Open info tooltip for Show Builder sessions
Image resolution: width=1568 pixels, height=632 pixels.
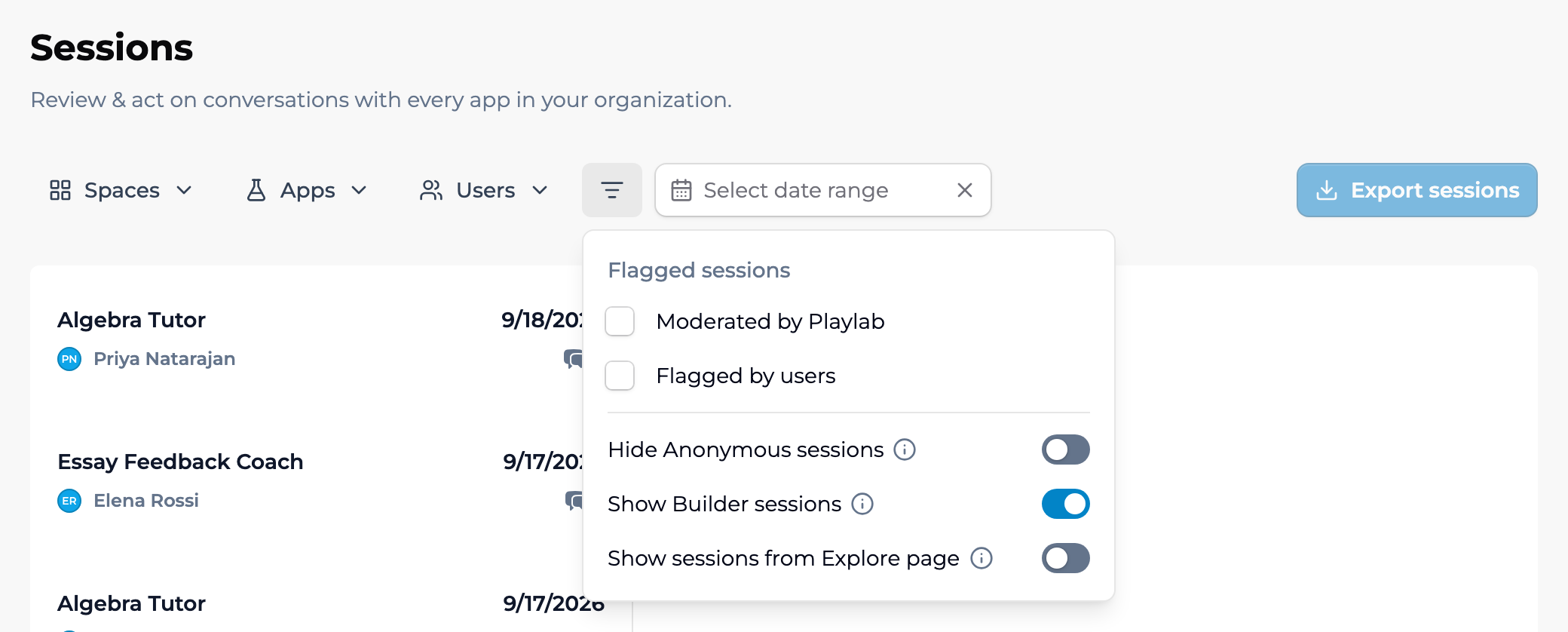coord(862,504)
